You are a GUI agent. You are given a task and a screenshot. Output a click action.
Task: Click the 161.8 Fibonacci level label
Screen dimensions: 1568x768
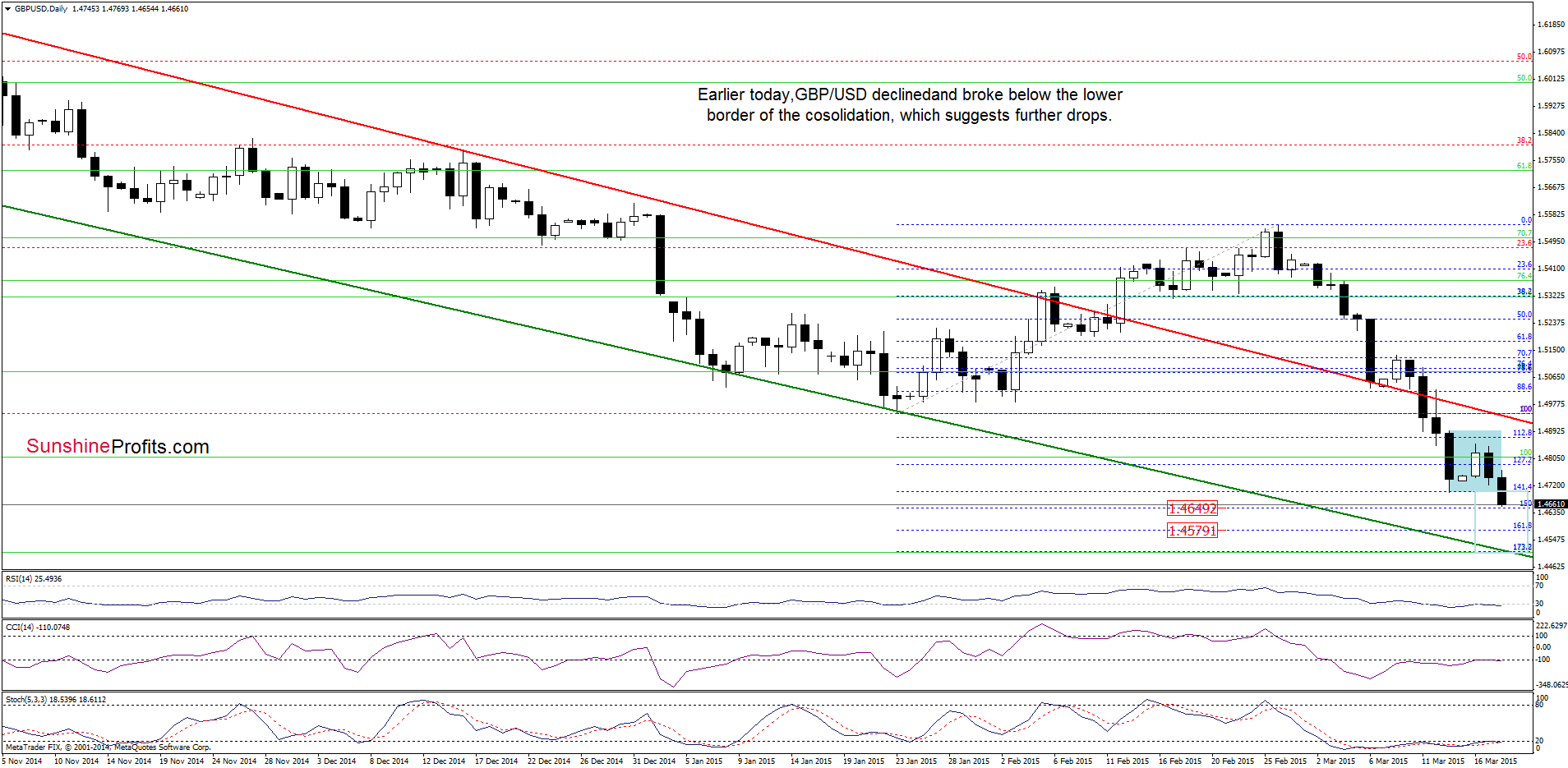(1522, 526)
